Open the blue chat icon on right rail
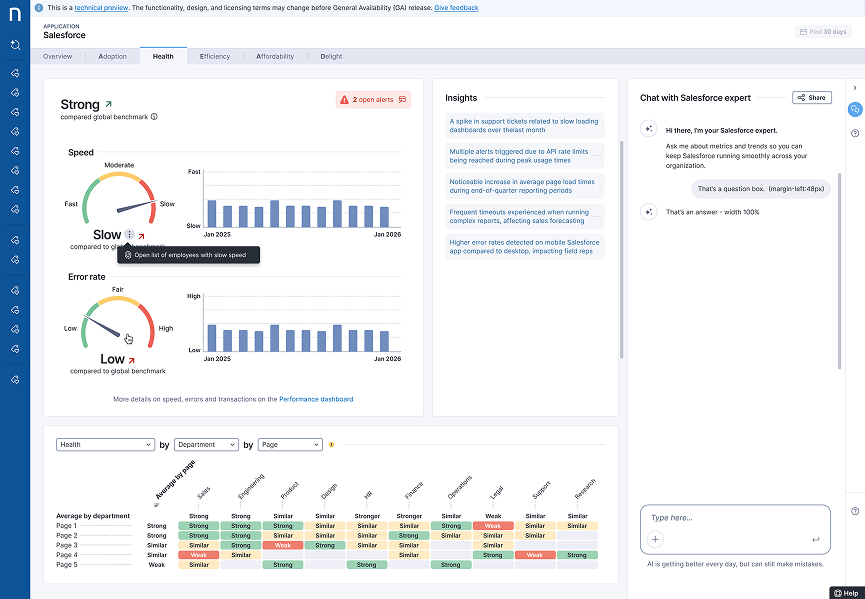This screenshot has height=599, width=865. (855, 109)
